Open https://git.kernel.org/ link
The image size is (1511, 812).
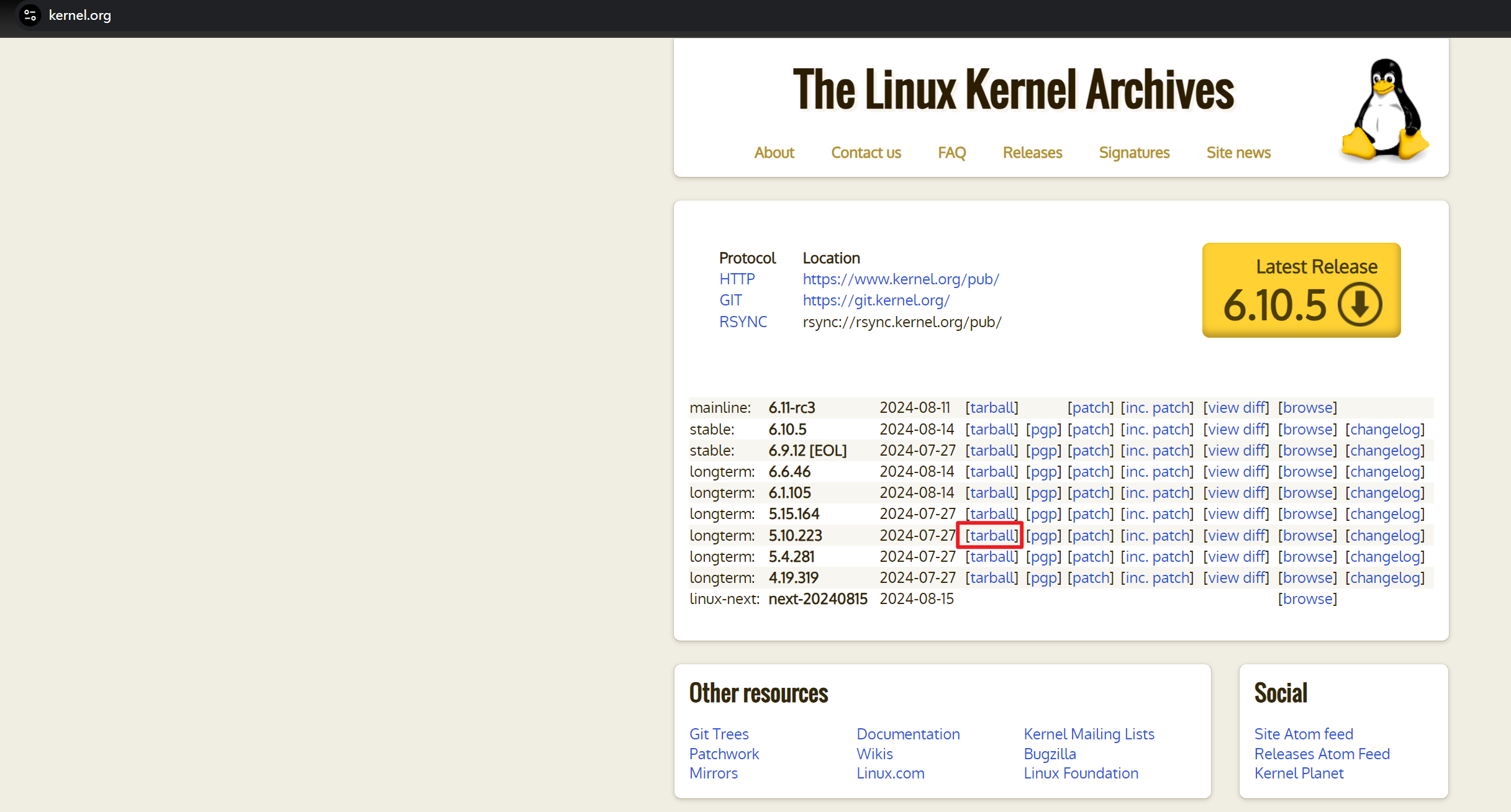876,300
